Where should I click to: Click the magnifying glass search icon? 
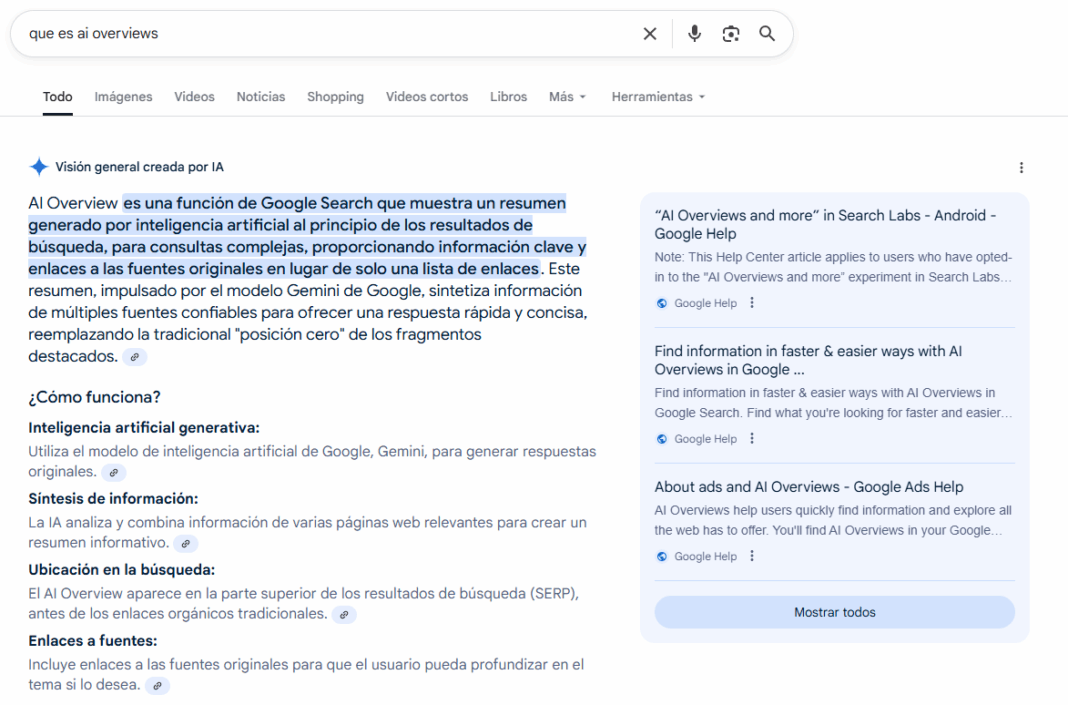[x=767, y=34]
